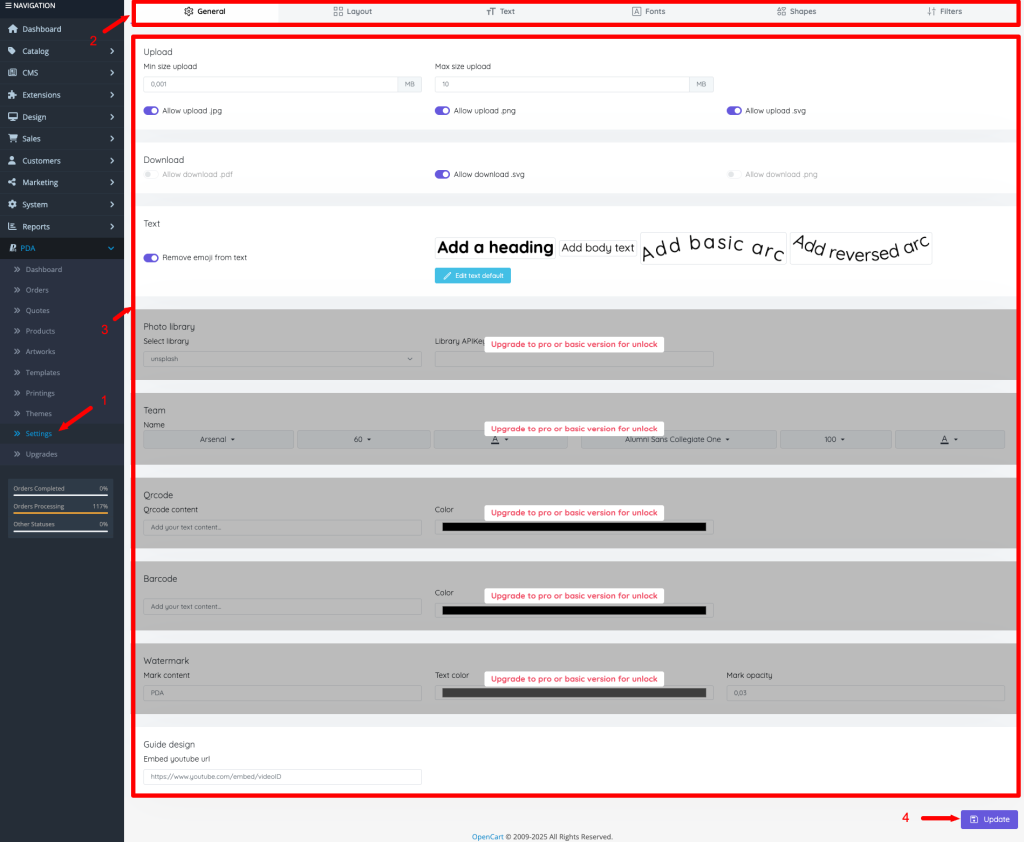1024x842 pixels.
Task: Click the Reports chart icon
Action: click(x=12, y=226)
